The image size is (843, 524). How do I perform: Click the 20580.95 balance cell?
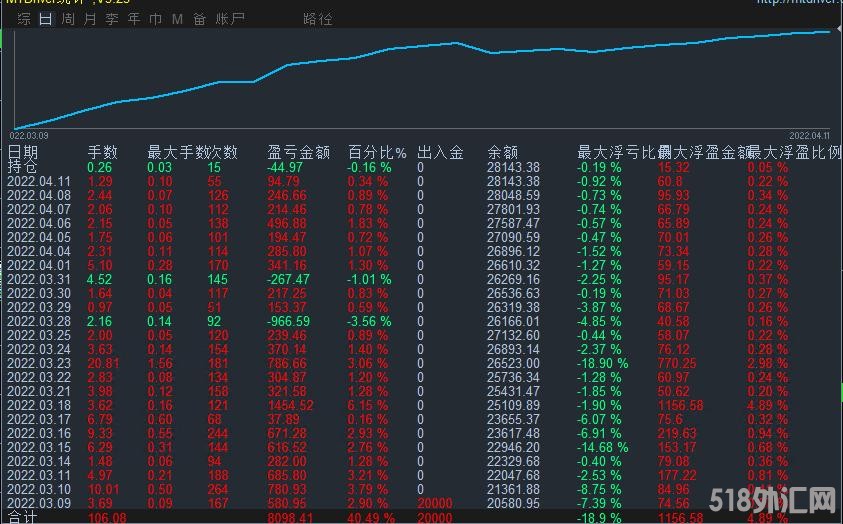tap(513, 503)
